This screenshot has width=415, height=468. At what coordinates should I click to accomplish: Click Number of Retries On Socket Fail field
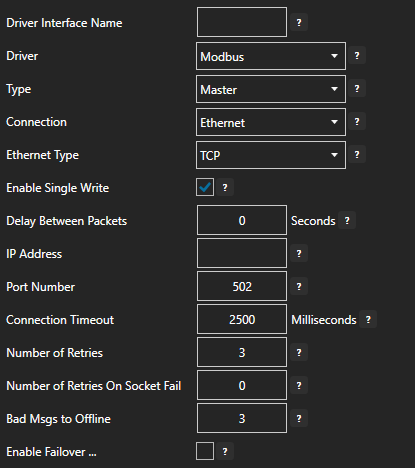[x=242, y=385]
